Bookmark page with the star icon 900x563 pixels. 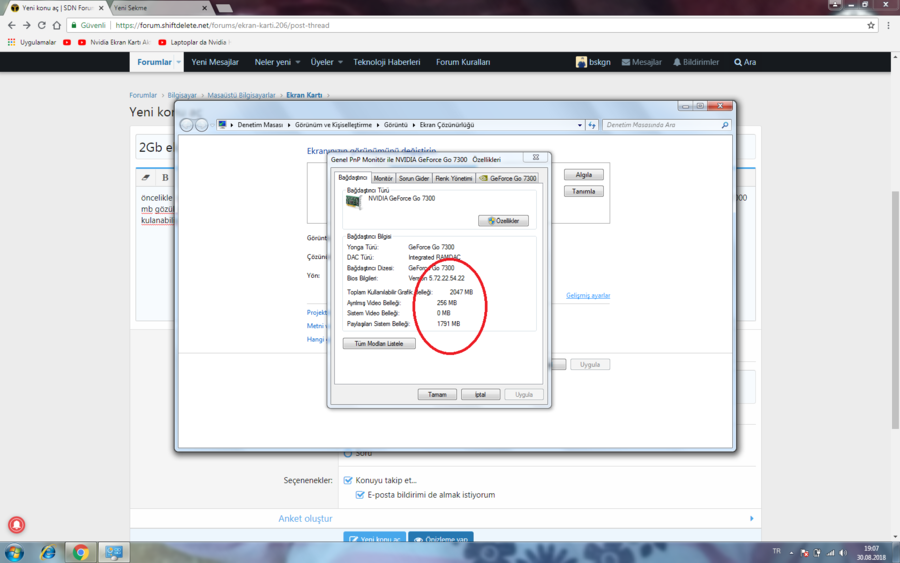pos(871,25)
